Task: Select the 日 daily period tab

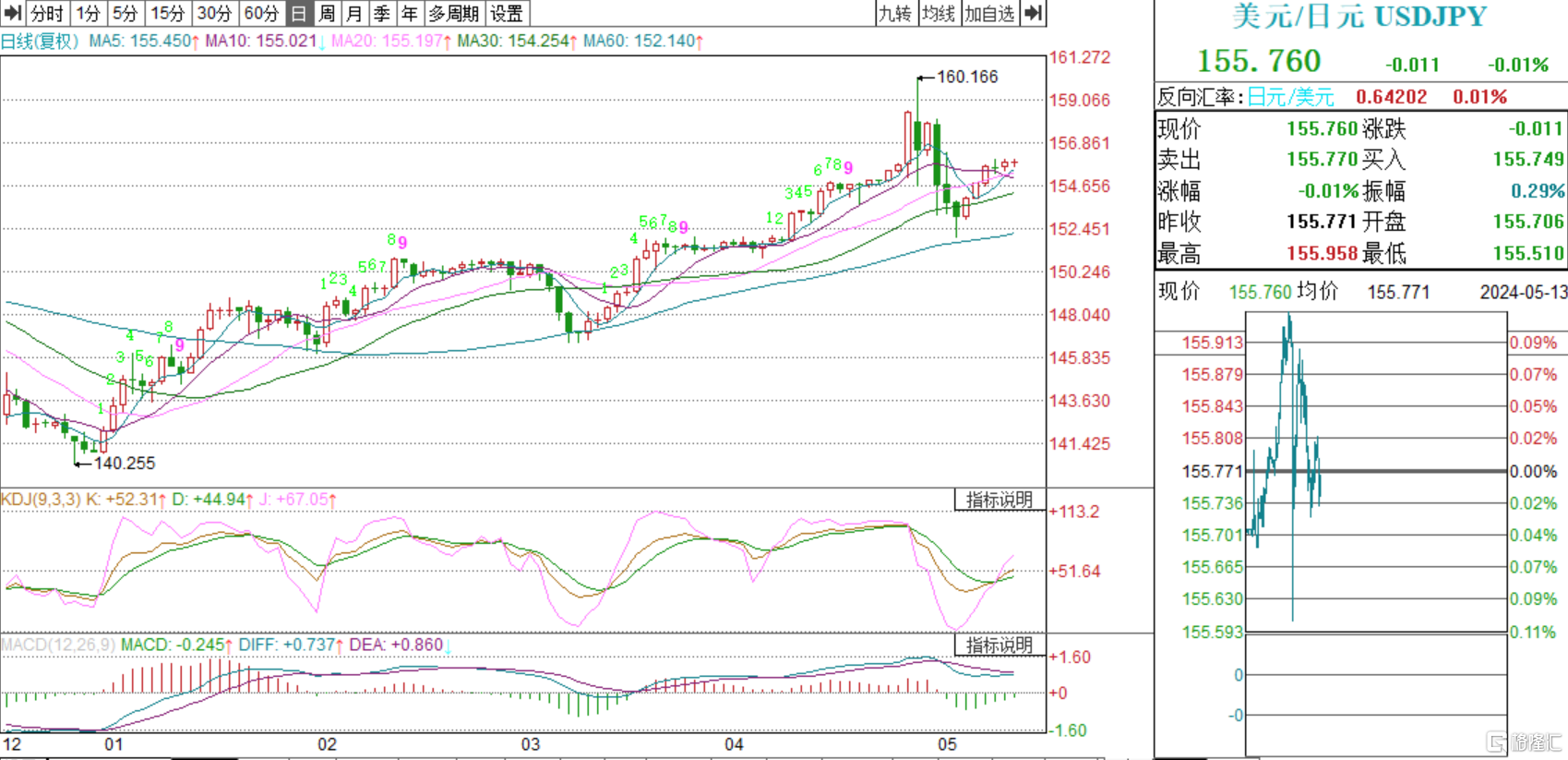Action: pos(298,13)
